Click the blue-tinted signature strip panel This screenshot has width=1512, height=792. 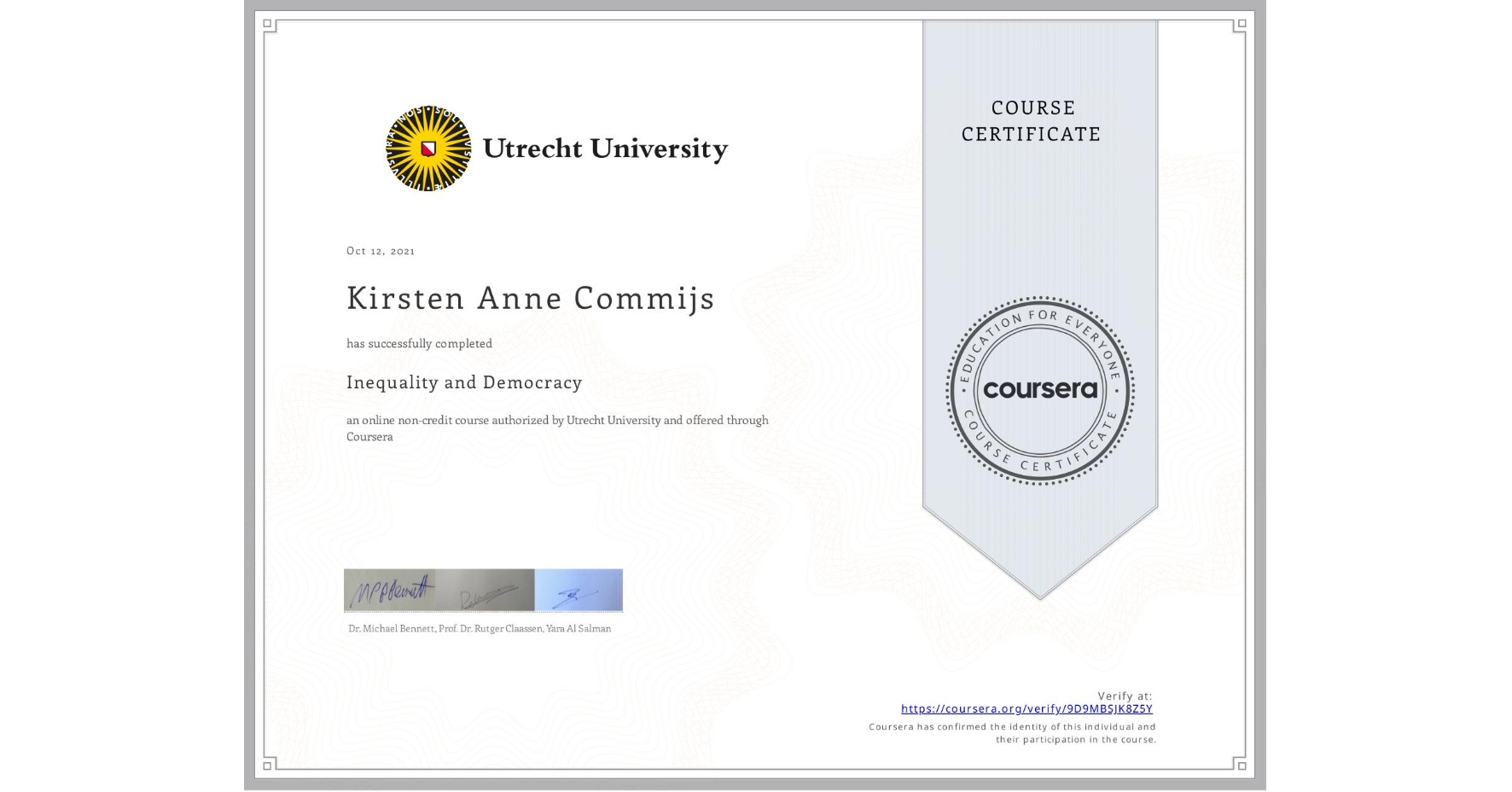(579, 589)
